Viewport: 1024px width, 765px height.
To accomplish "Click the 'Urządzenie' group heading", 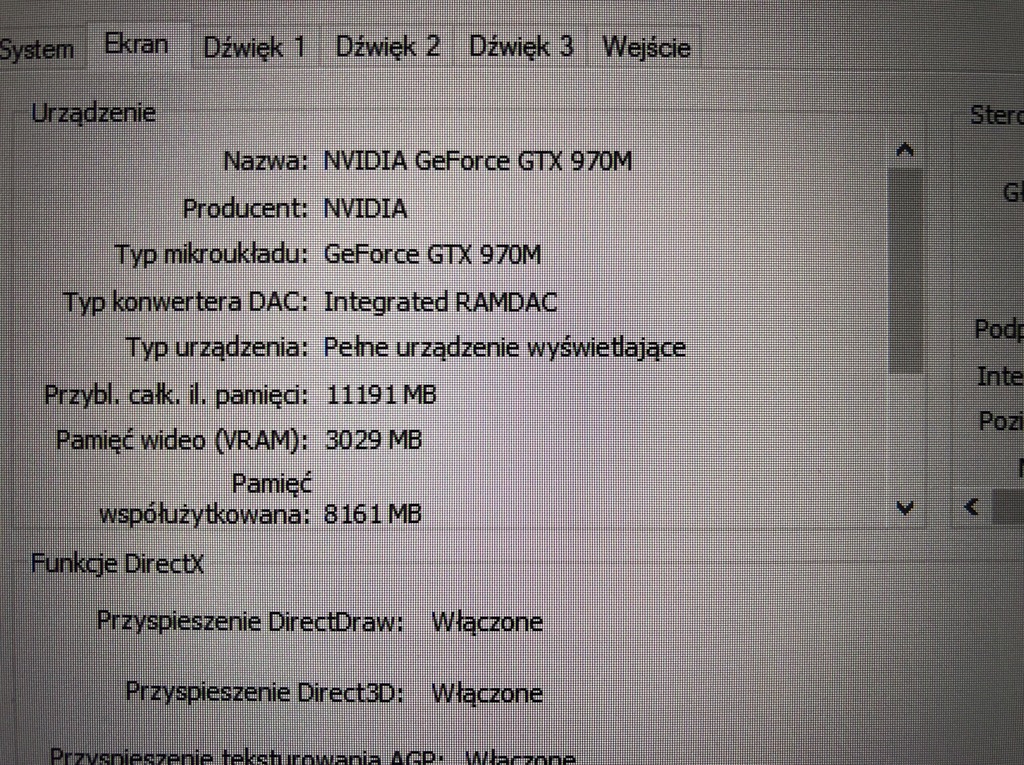I will pyautogui.click(x=93, y=114).
